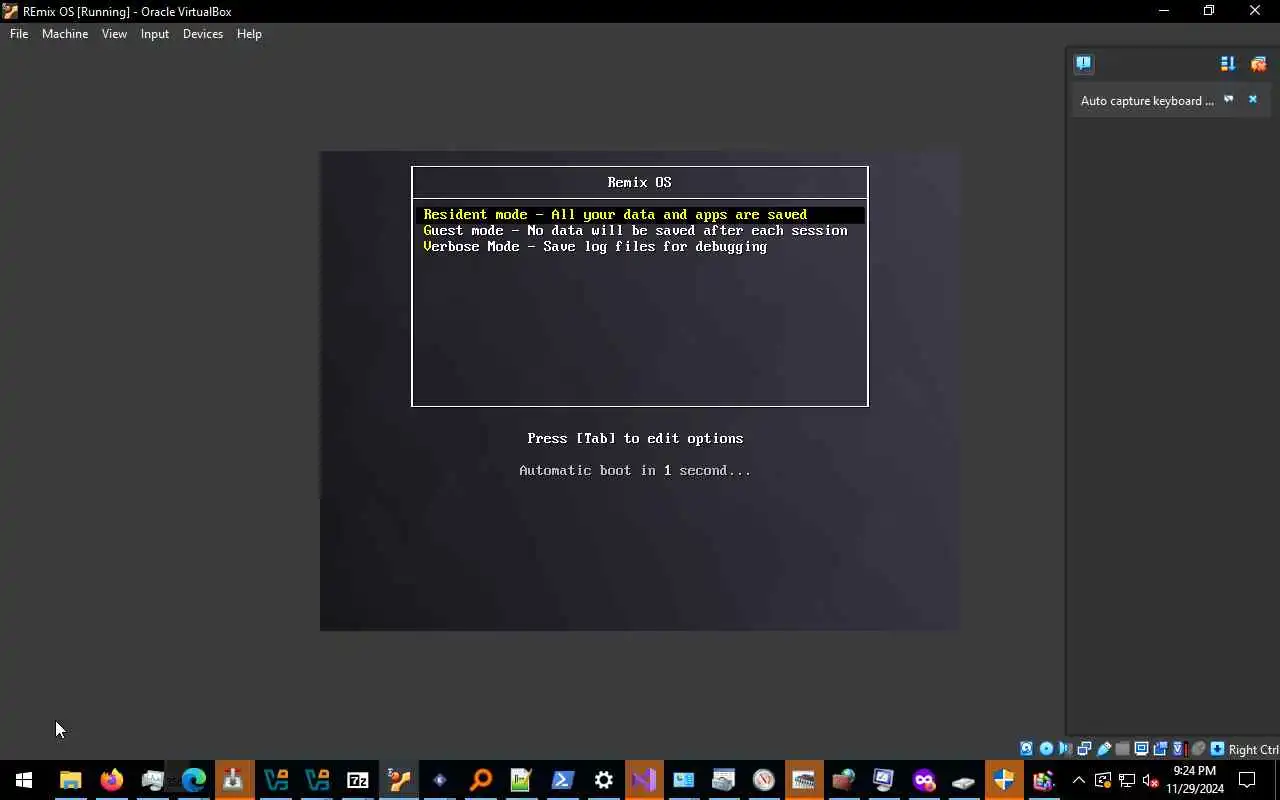Viewport: 1280px width, 800px height.
Task: Click the 'Right Ctrl' host key label
Action: click(x=1254, y=750)
